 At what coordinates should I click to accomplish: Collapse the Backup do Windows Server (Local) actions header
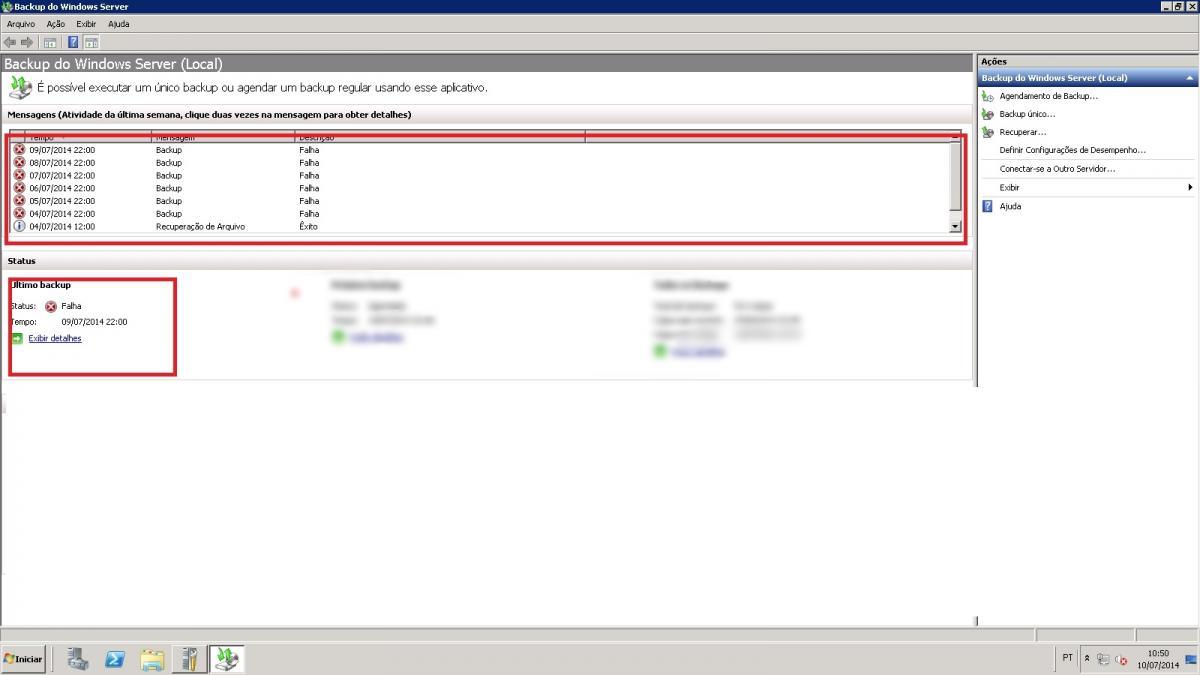[x=1189, y=78]
